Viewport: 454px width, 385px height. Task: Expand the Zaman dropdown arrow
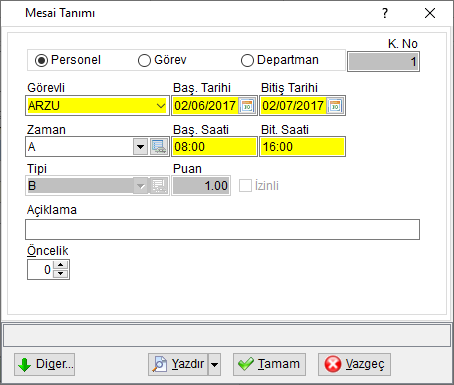click(x=140, y=147)
